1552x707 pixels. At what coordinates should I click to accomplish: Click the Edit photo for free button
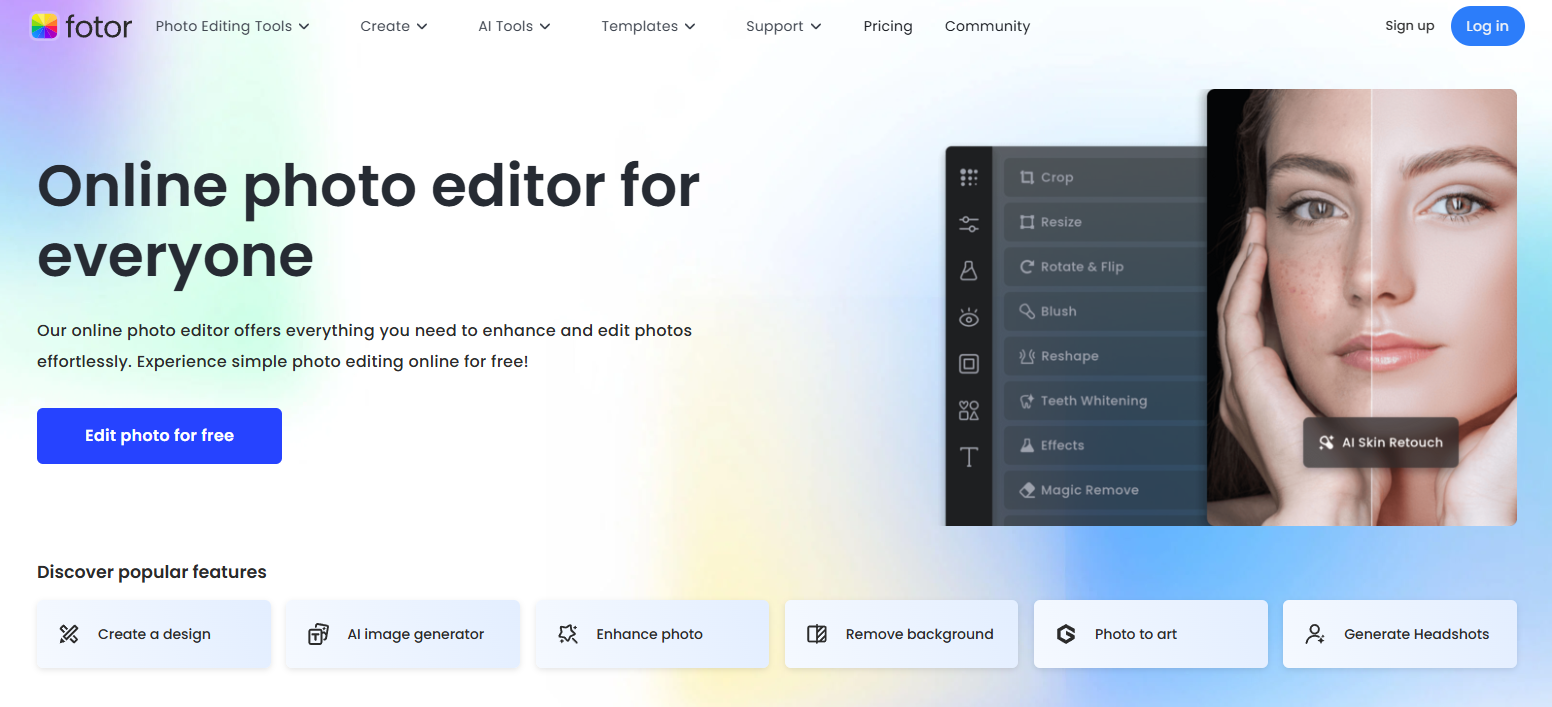click(x=159, y=436)
